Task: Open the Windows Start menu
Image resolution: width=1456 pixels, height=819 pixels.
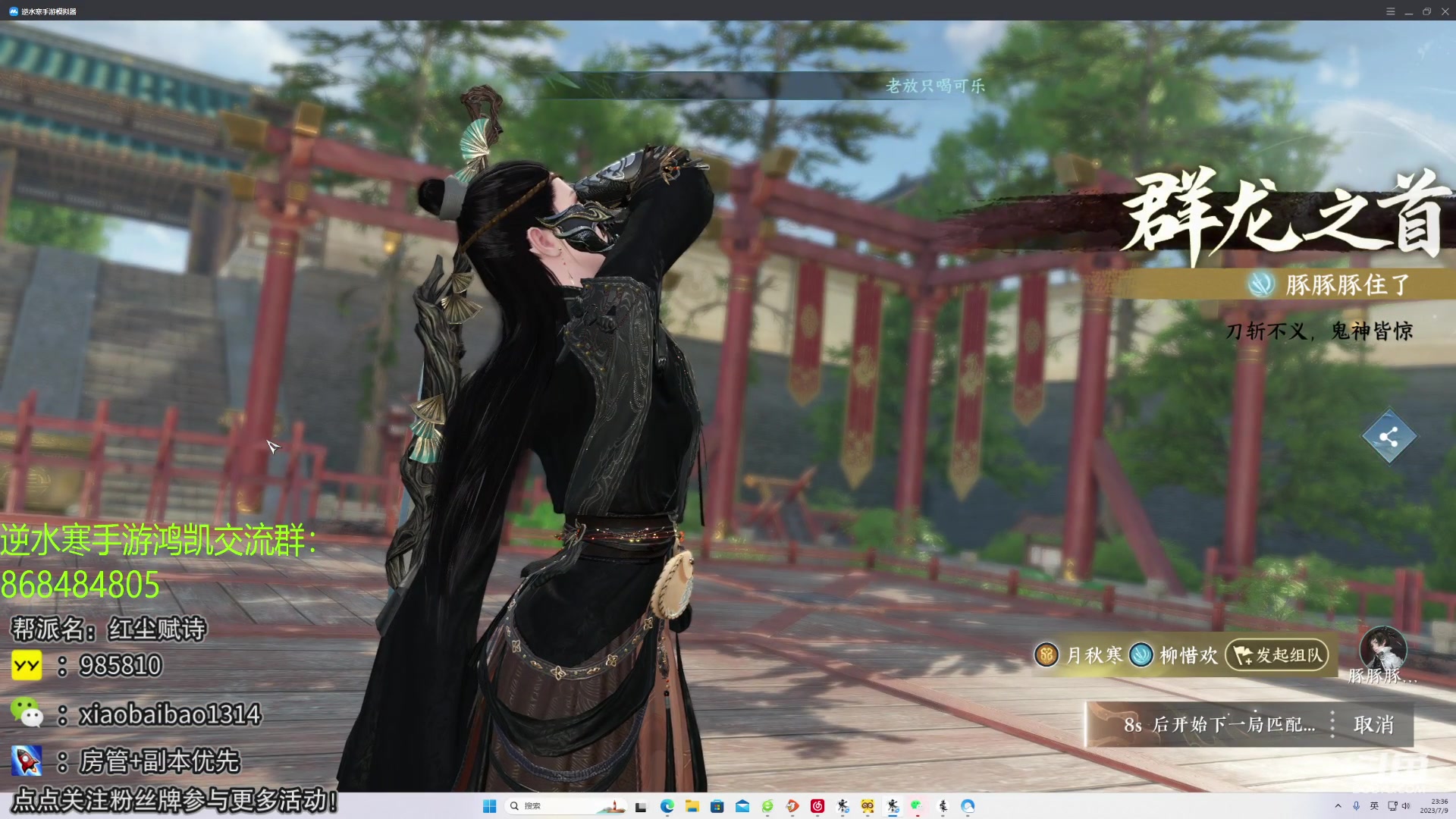Action: (489, 806)
